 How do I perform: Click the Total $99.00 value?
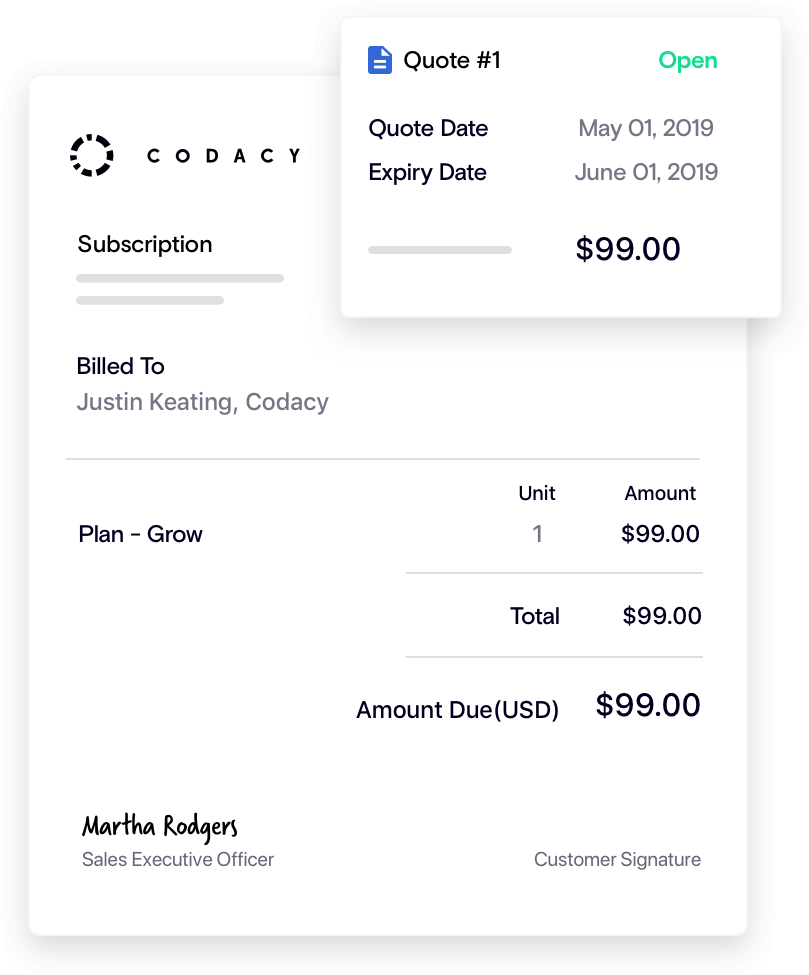tap(662, 616)
